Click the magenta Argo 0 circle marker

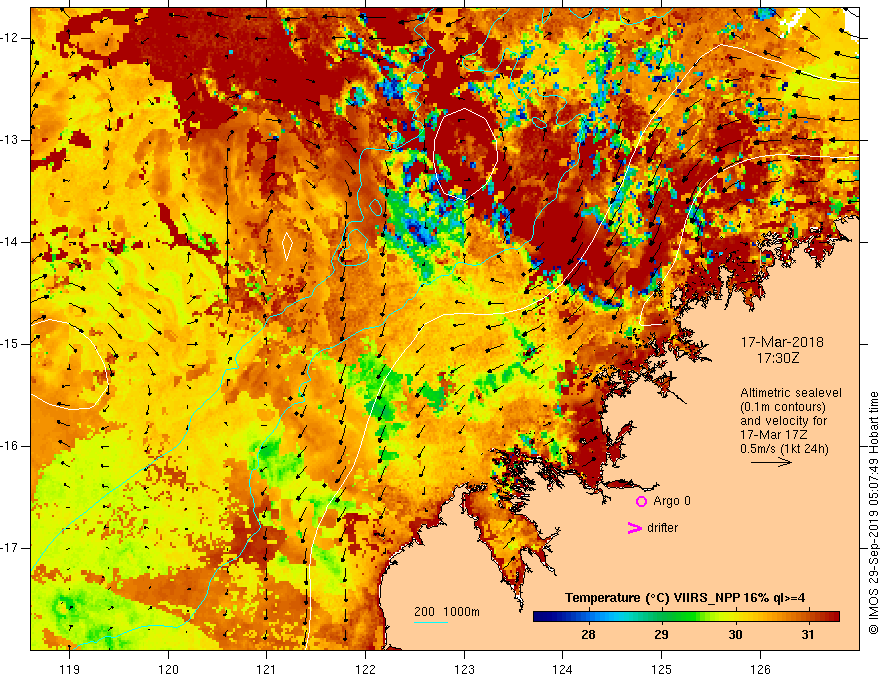641,501
